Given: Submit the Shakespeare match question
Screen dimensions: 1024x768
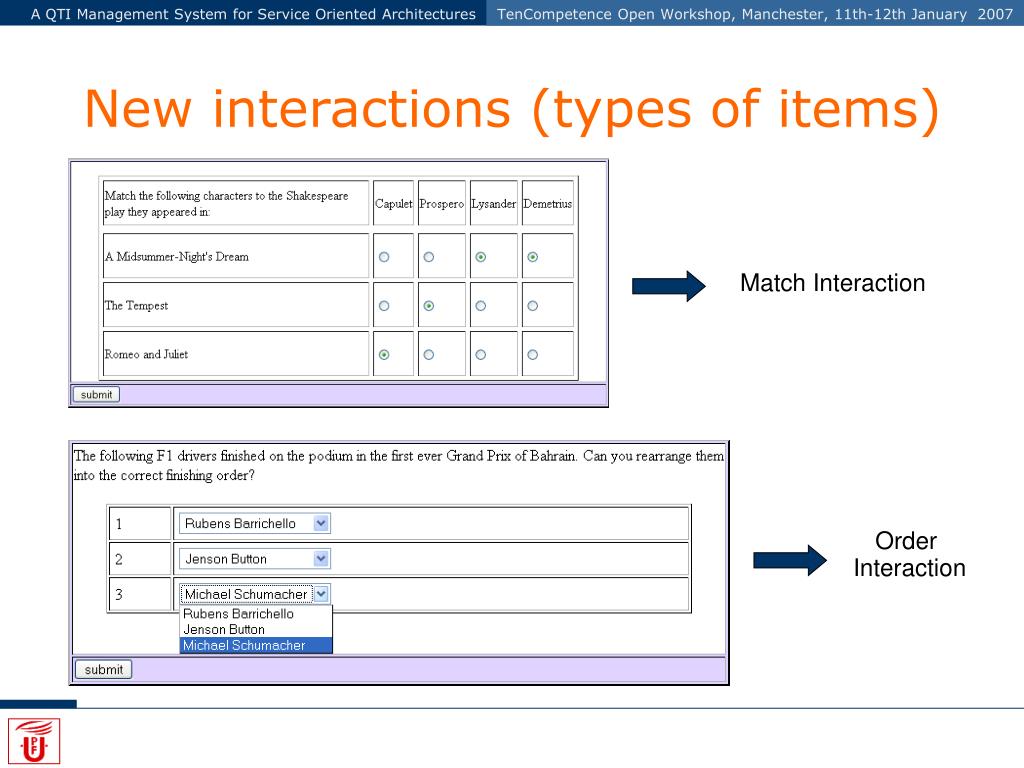Looking at the screenshot, I should [x=96, y=394].
